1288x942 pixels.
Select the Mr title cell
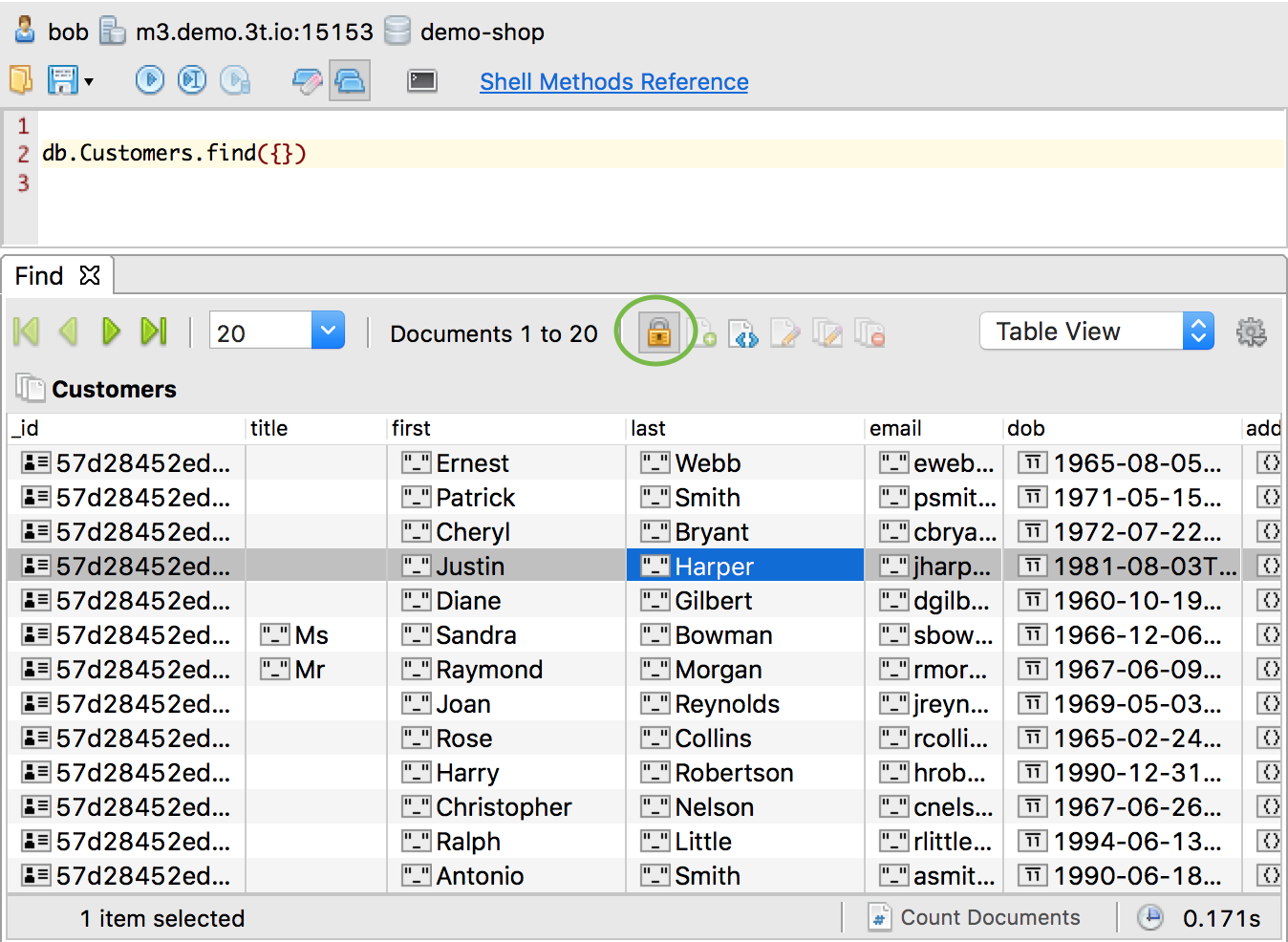click(x=316, y=670)
